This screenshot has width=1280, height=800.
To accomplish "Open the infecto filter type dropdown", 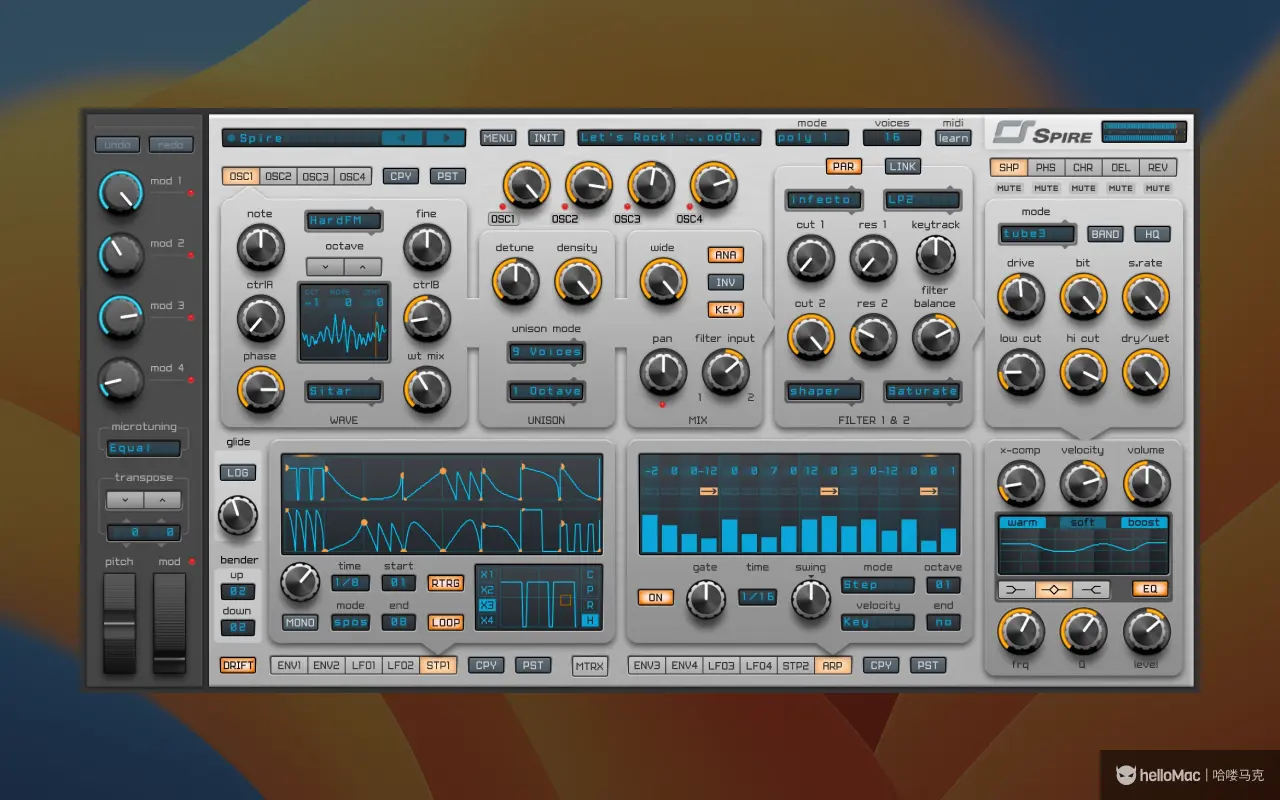I will 822,199.
